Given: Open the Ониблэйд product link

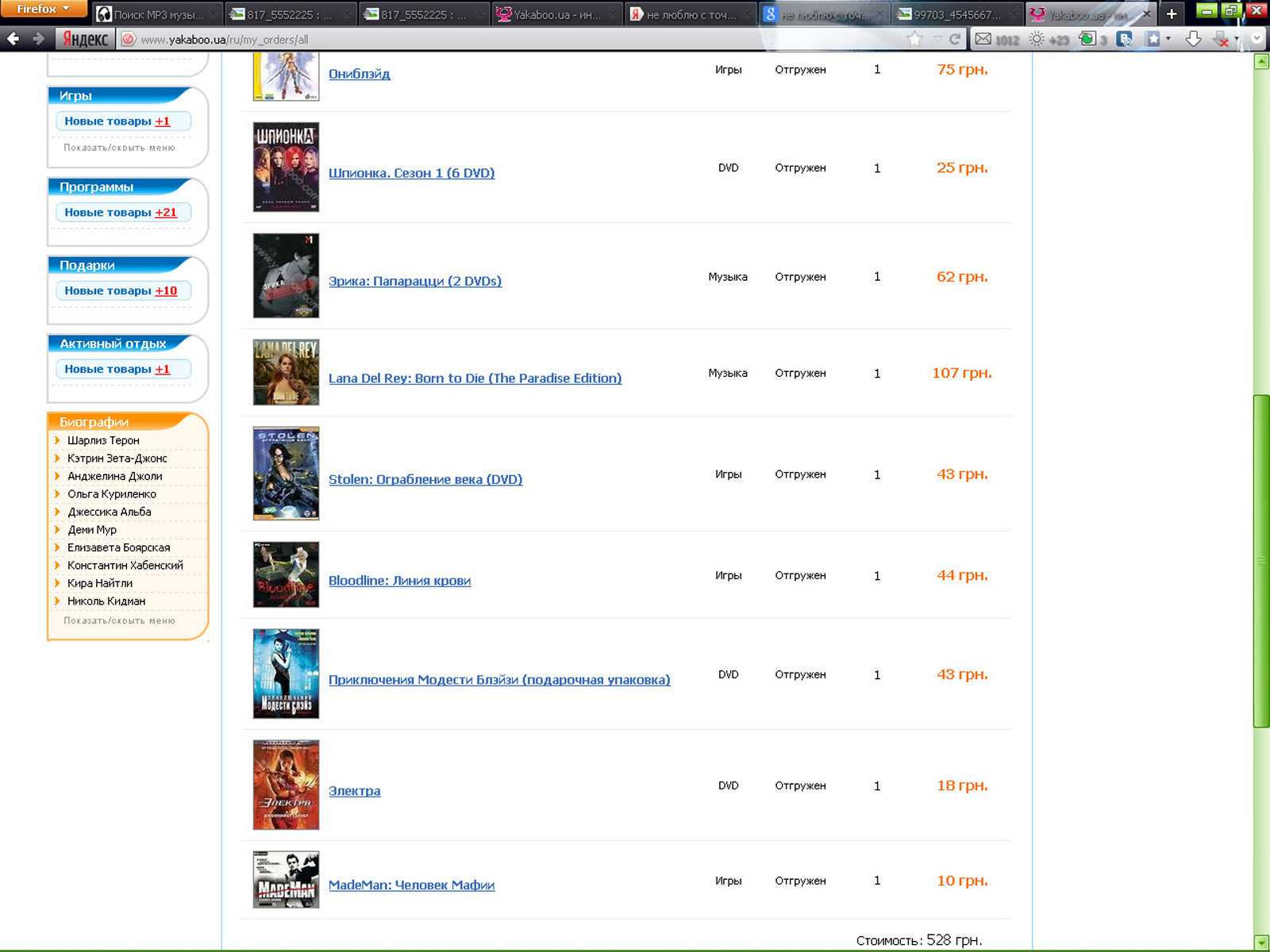Looking at the screenshot, I should coord(360,74).
